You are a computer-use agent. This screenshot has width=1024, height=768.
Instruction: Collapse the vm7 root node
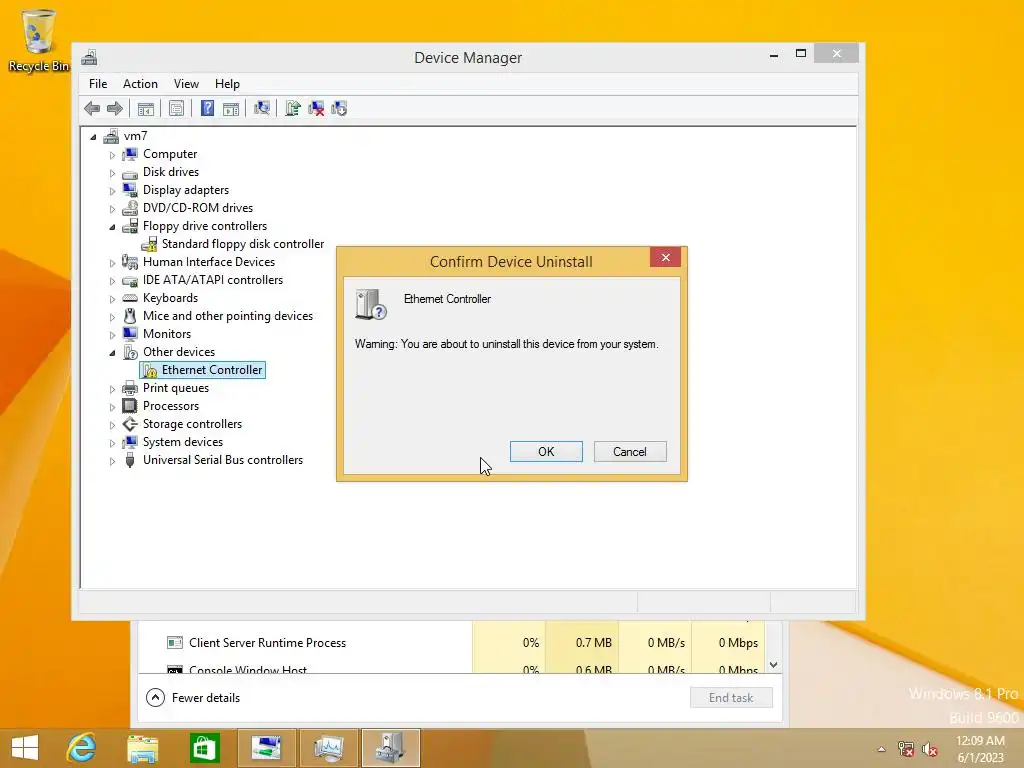93,137
